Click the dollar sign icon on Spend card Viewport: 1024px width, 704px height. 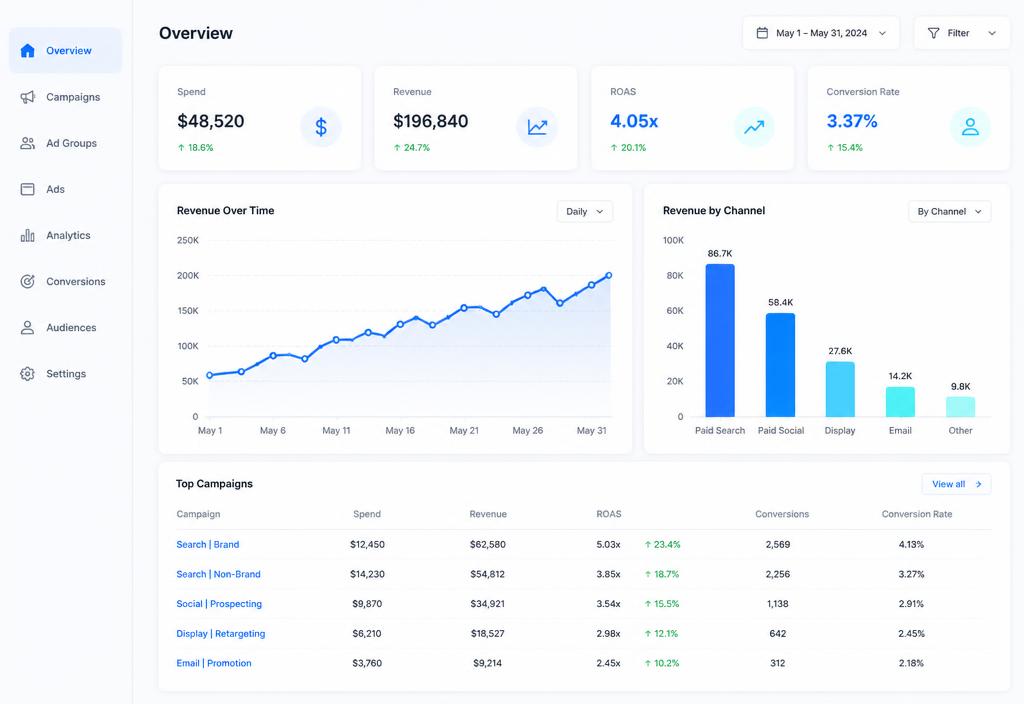(x=321, y=127)
